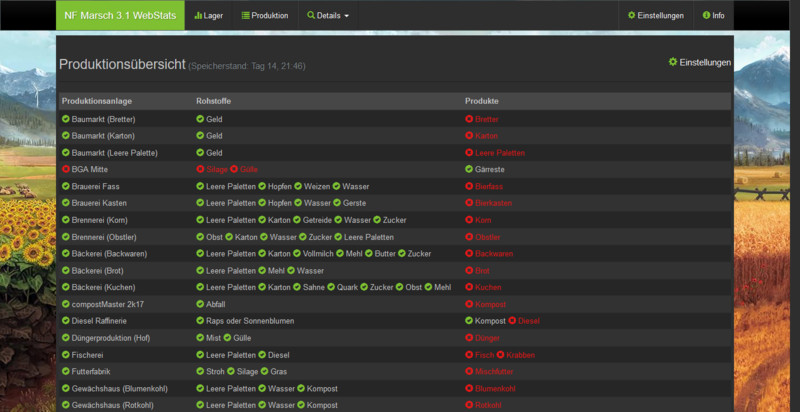Click the green check next to Abfall
This screenshot has height=412, width=800.
tap(200, 304)
